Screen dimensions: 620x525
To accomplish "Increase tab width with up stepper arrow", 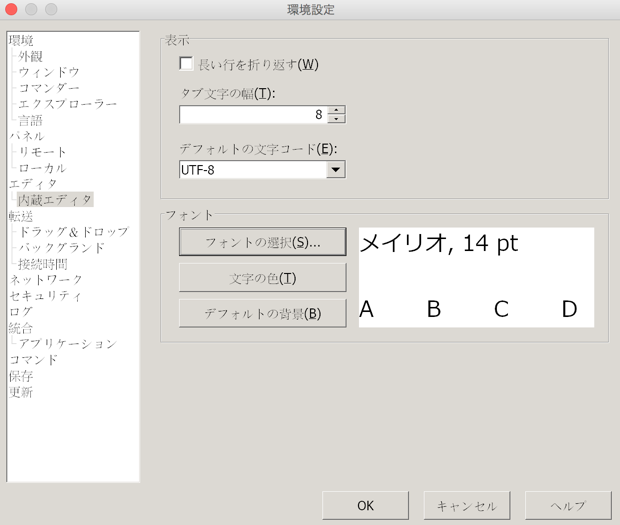I will 336,110.
